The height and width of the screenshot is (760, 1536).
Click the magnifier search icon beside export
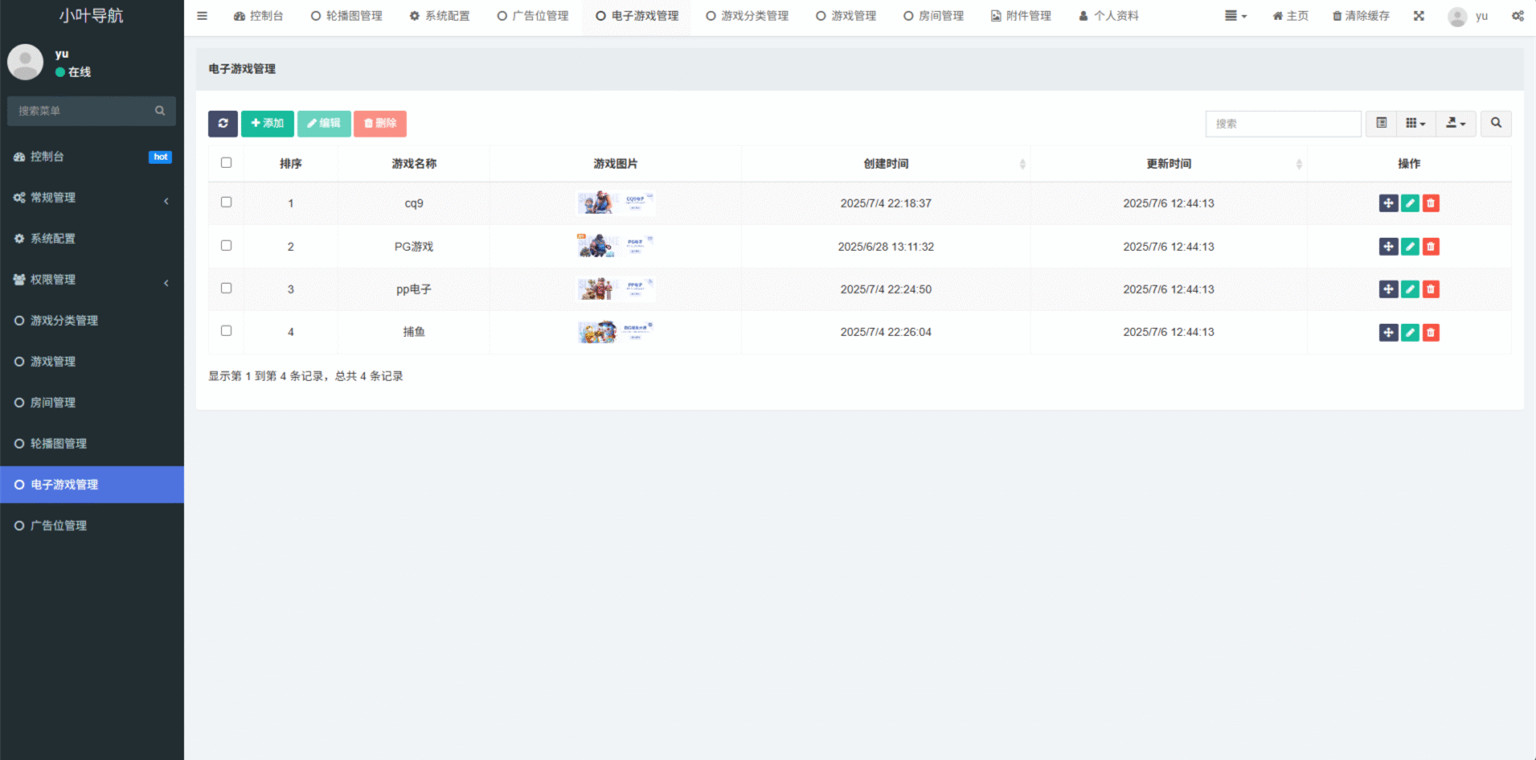point(1496,123)
